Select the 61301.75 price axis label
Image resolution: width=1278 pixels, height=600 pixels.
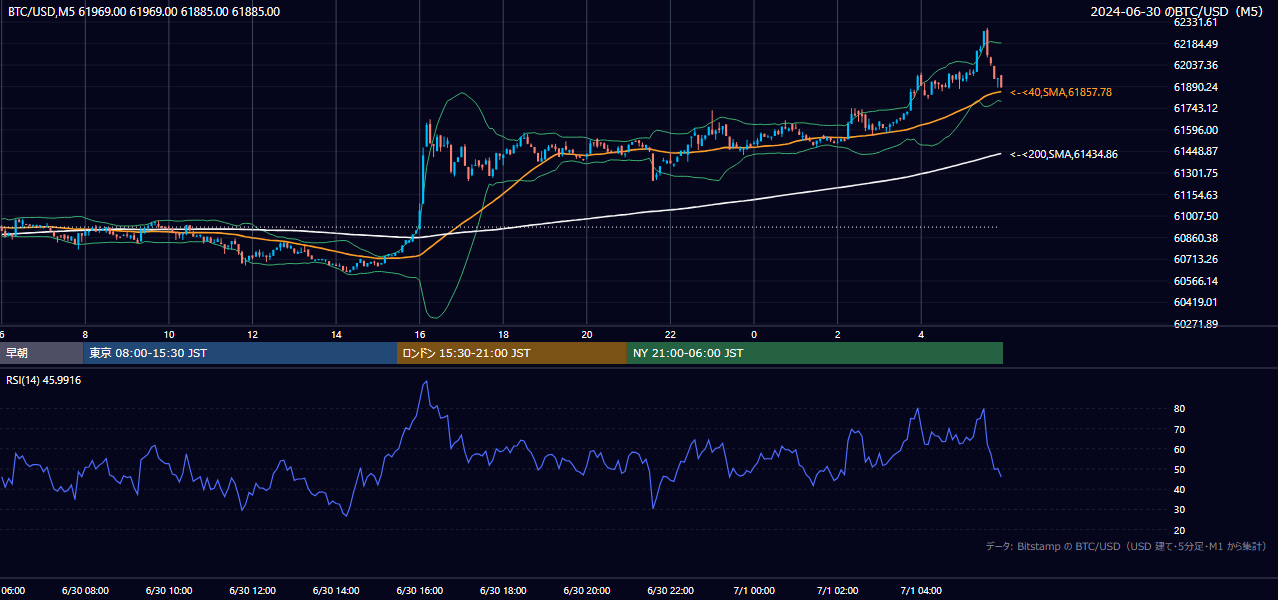click(1195, 173)
